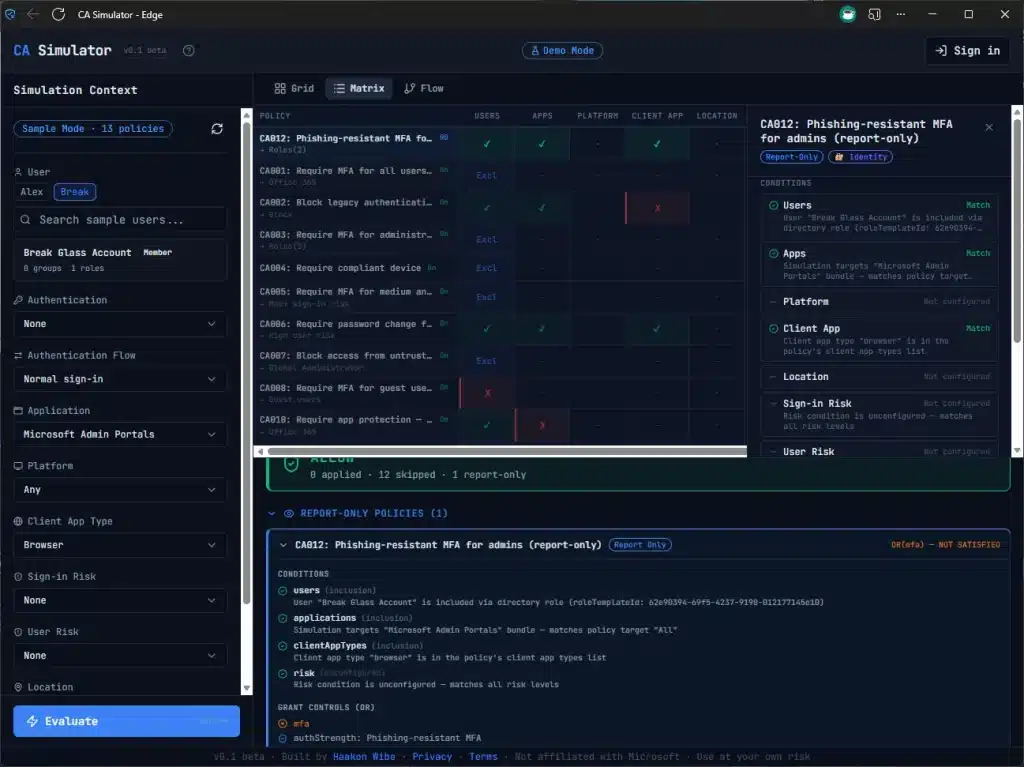Image resolution: width=1024 pixels, height=767 pixels.
Task: Refresh sample policies with the reload icon
Action: click(217, 129)
